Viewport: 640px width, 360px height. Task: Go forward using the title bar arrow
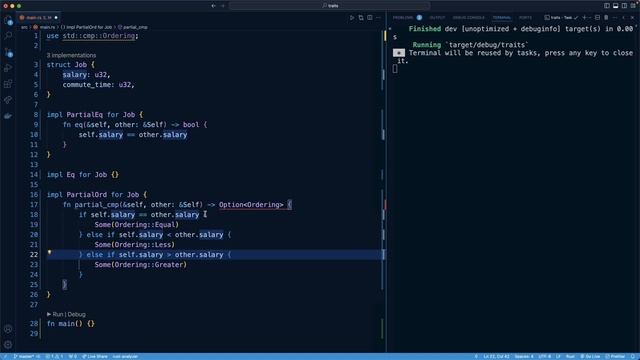pyautogui.click(x=223, y=6)
